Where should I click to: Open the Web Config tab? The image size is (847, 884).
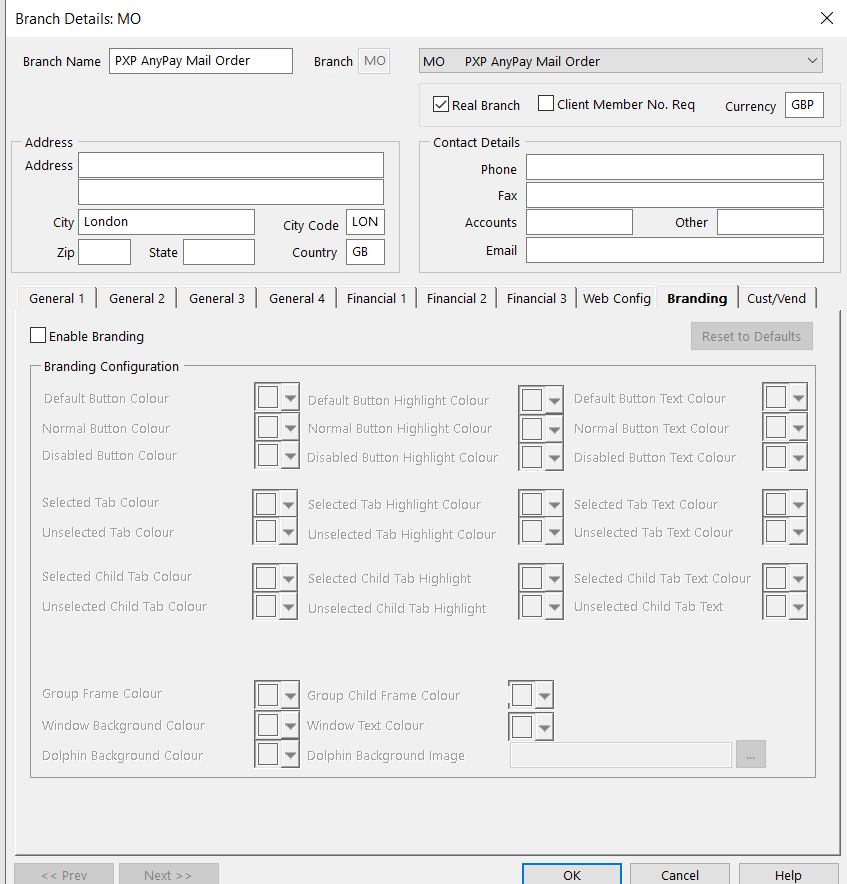point(616,298)
